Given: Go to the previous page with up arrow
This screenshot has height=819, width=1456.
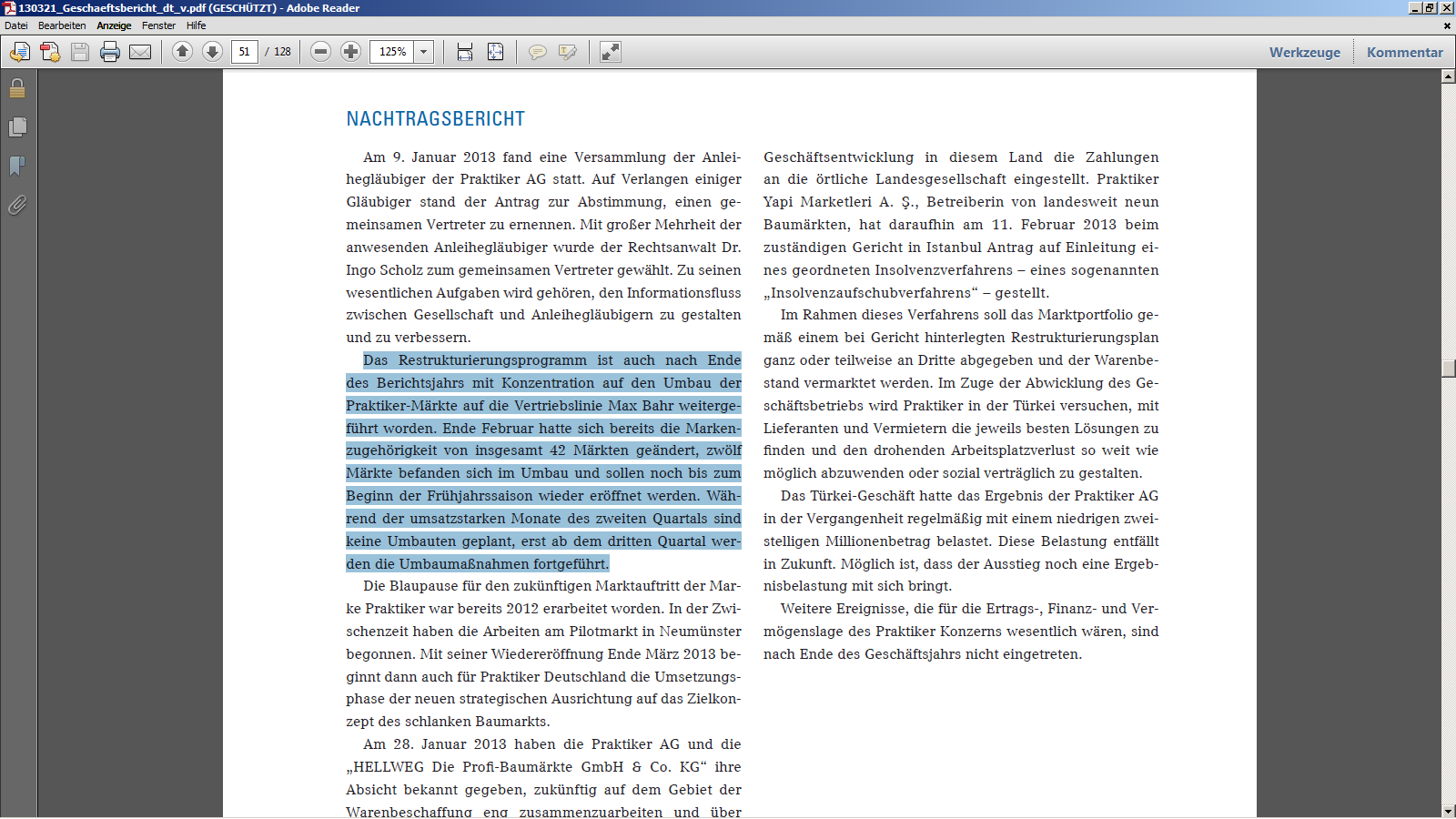Looking at the screenshot, I should [182, 52].
